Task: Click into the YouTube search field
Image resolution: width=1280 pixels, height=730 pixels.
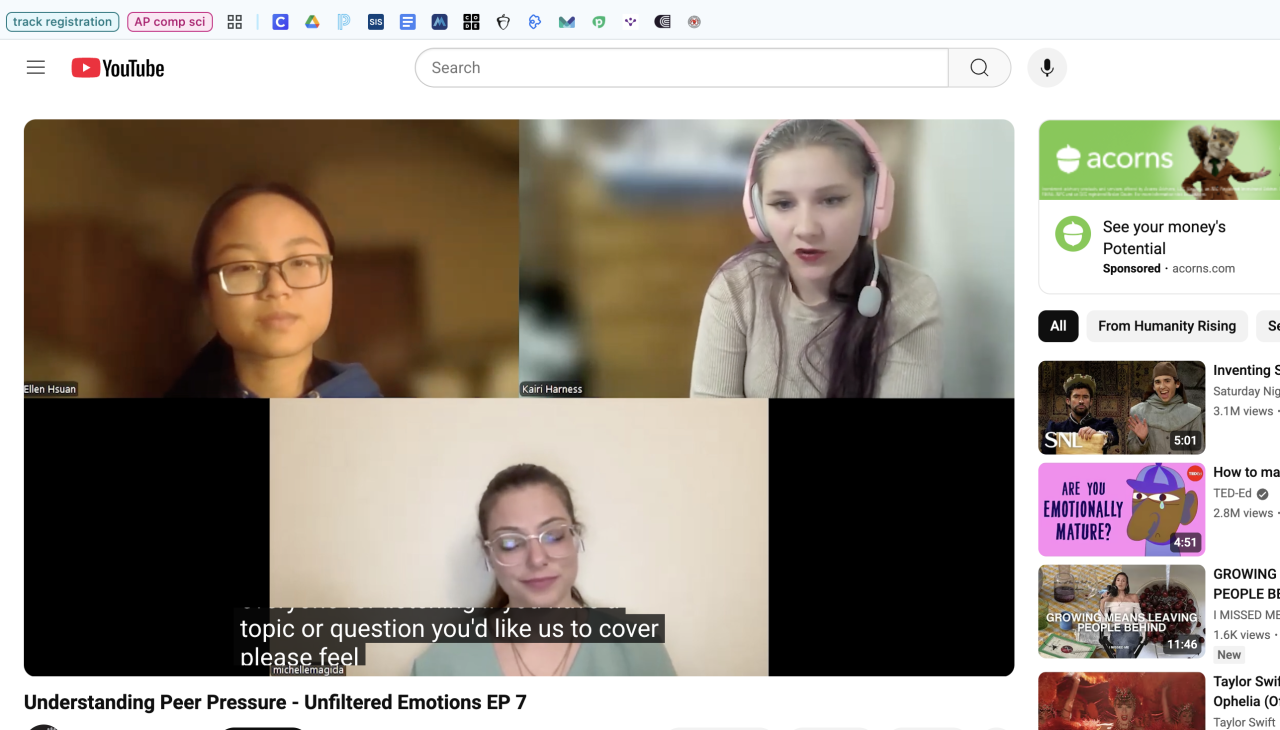Action: [x=680, y=68]
